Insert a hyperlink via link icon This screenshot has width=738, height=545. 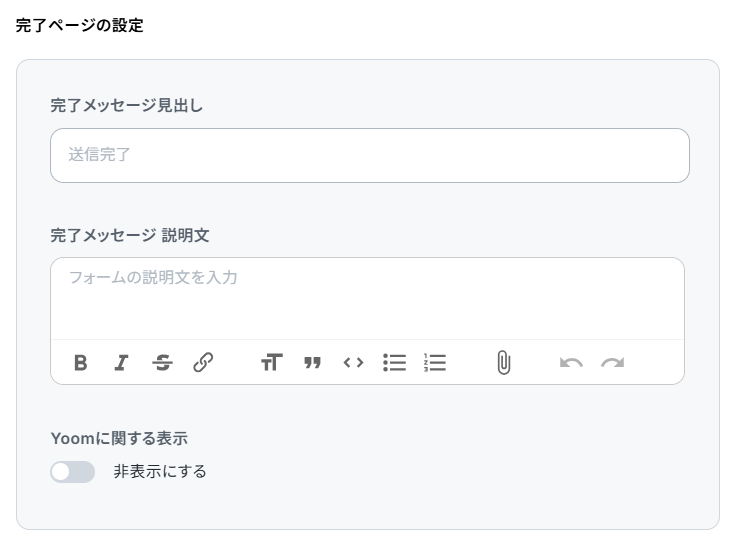tap(203, 362)
